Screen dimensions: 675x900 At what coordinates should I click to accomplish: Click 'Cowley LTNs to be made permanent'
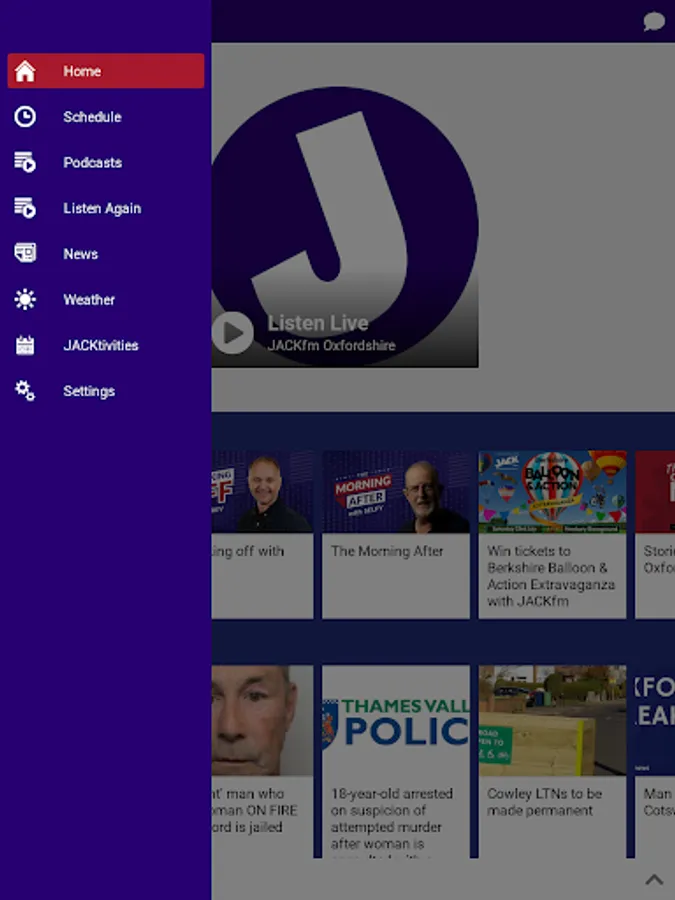click(545, 802)
